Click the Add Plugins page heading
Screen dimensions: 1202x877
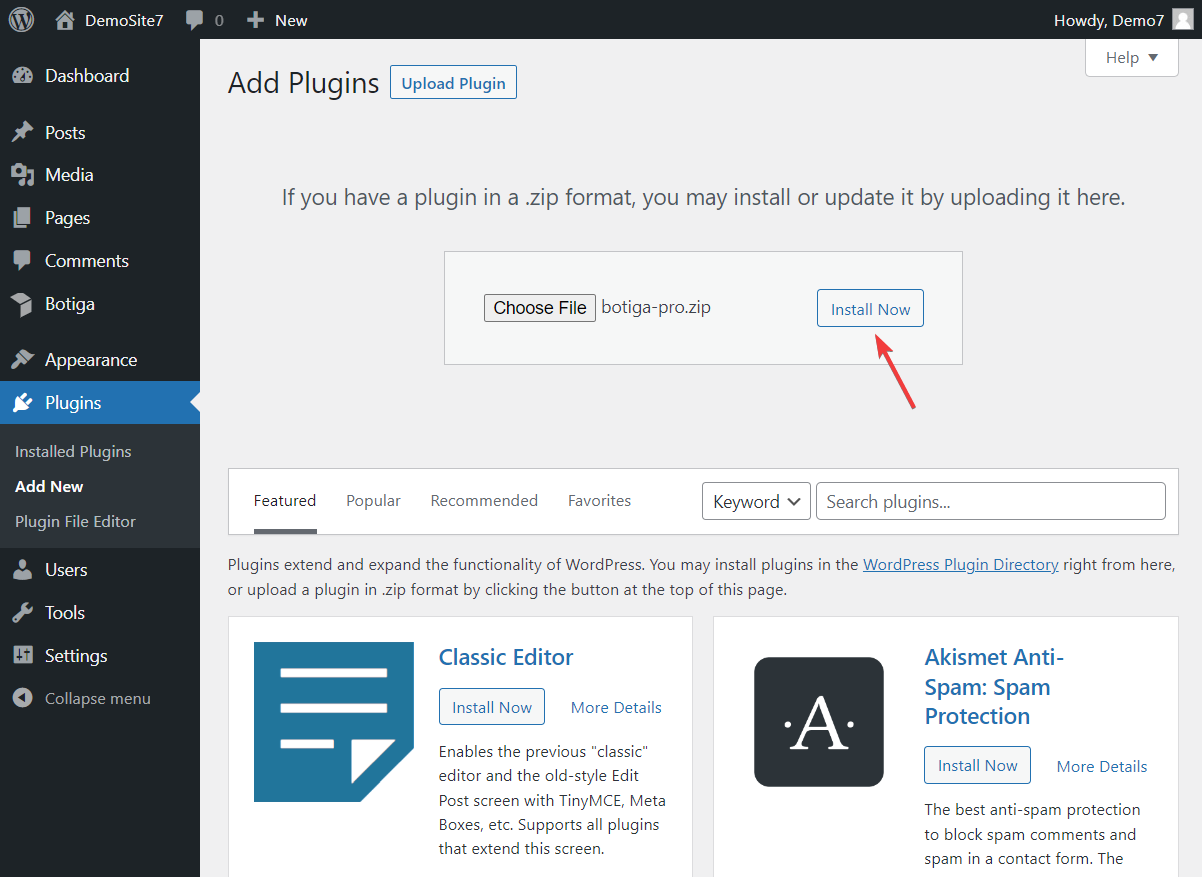click(x=304, y=83)
